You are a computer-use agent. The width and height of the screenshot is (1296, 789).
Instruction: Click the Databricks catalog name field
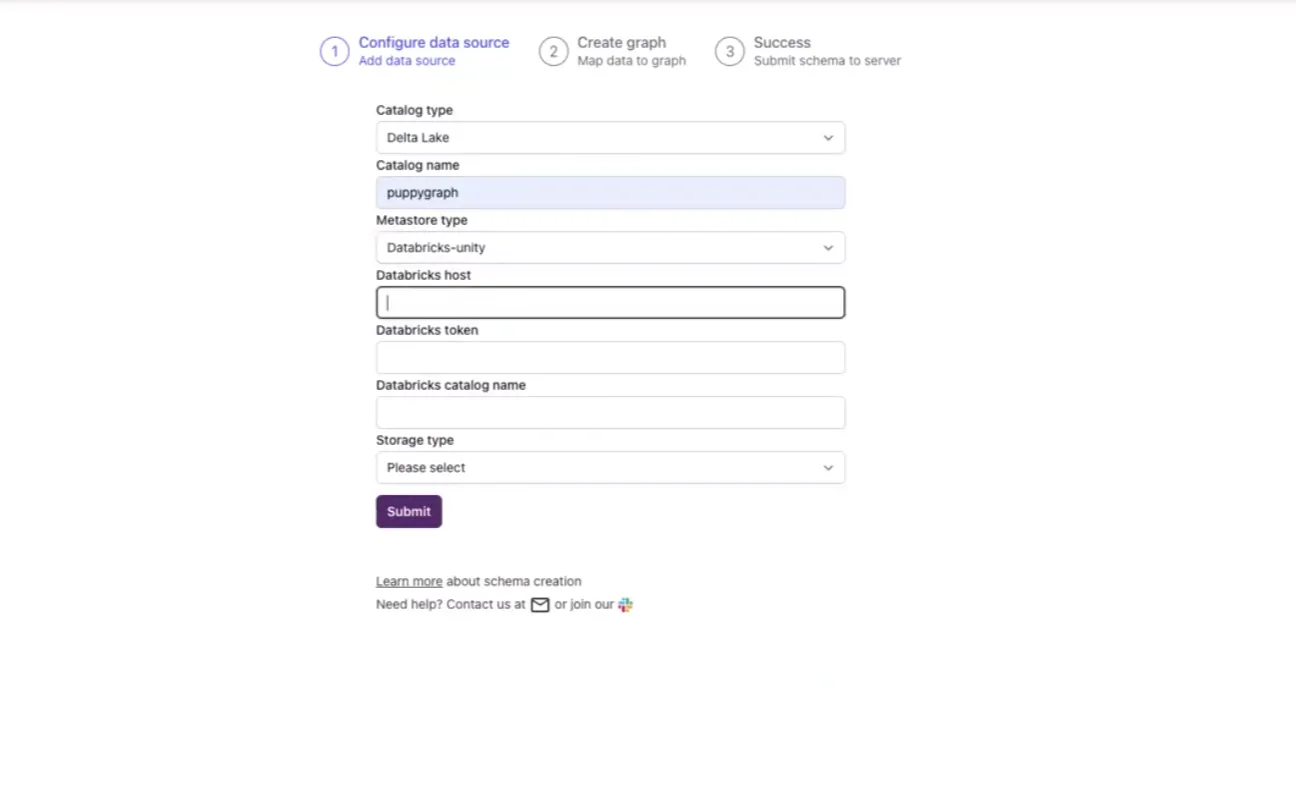(610, 412)
